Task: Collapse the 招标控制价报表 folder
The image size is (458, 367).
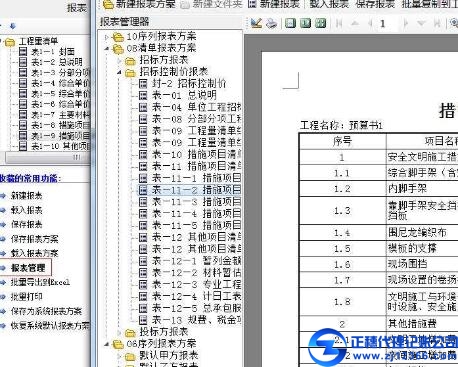Action: pos(119,72)
